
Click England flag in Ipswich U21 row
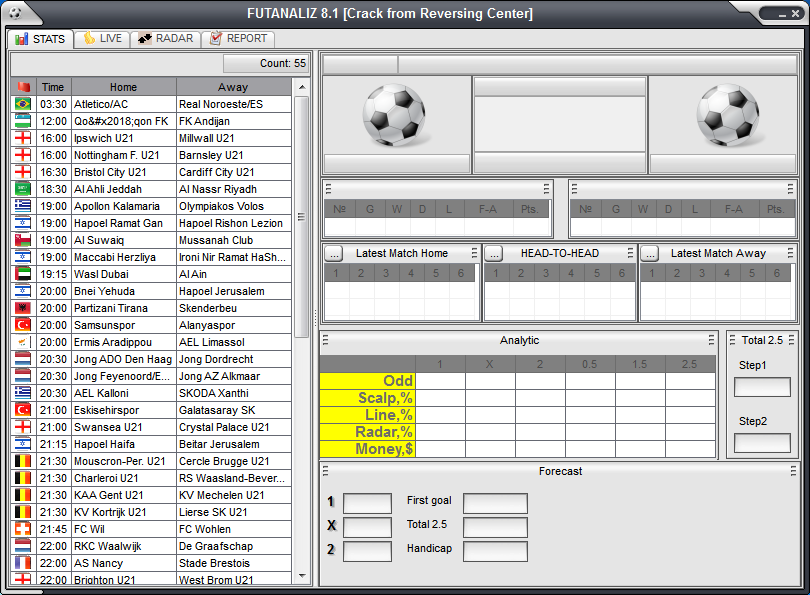[x=23, y=138]
